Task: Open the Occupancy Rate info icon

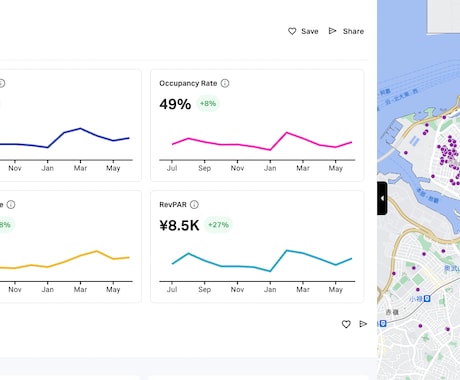Action: (225, 83)
